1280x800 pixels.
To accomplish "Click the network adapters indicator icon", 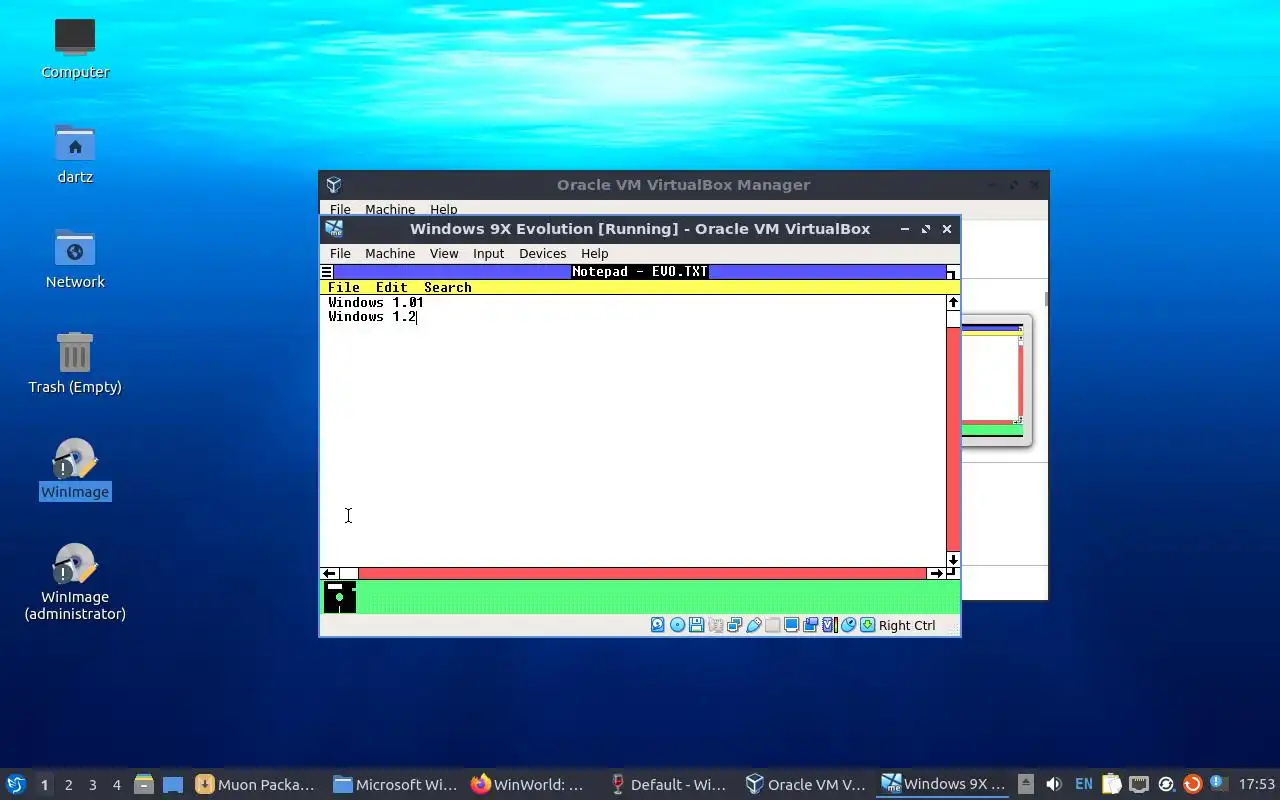I will click(x=734, y=625).
